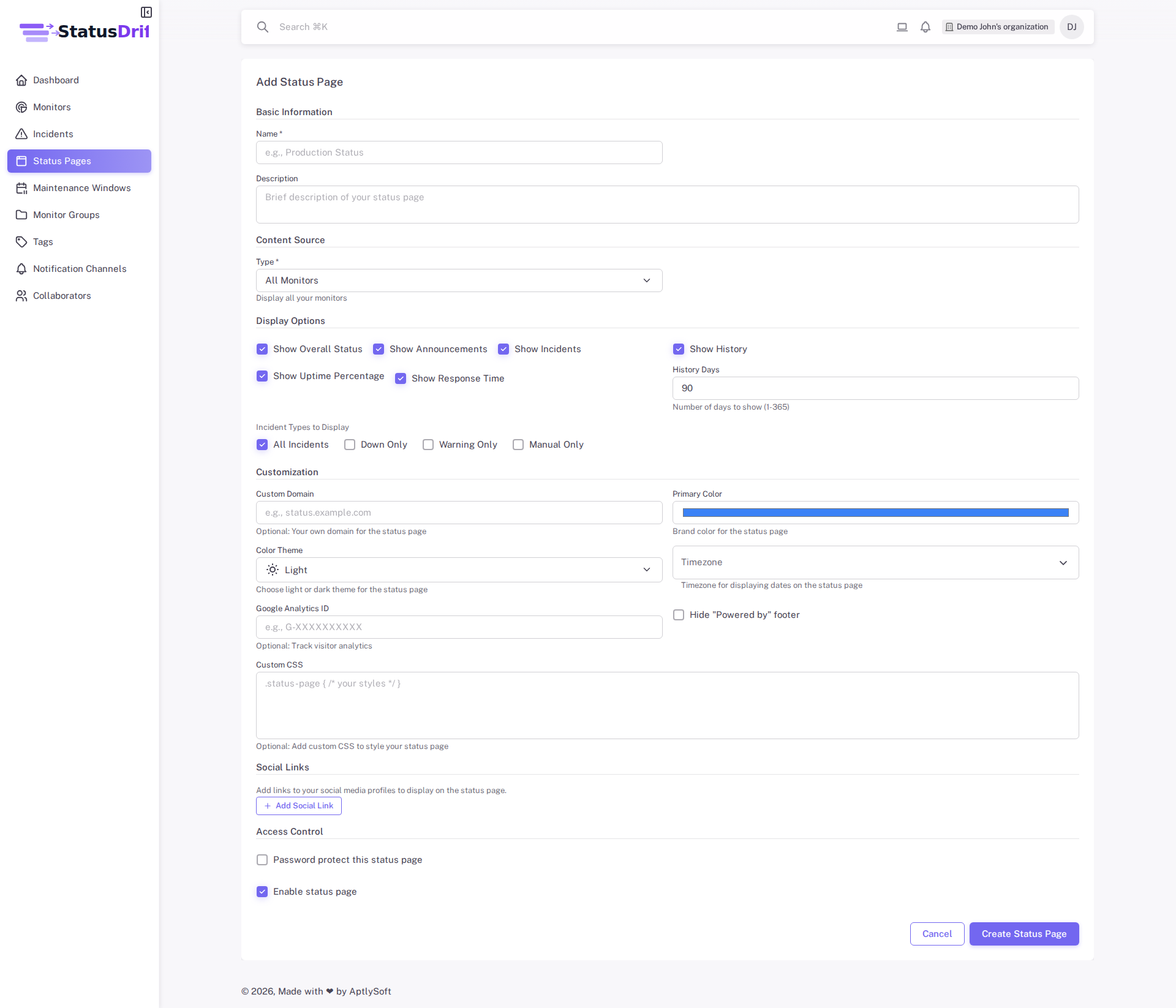This screenshot has width=1176, height=1008.
Task: Open notifications from the top bar bell
Action: click(x=925, y=27)
